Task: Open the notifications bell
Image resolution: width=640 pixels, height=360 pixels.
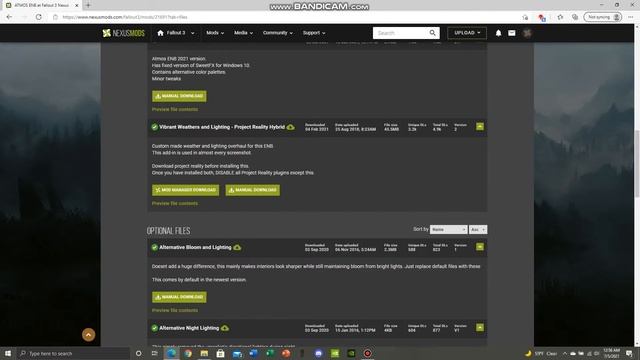Action: (x=498, y=33)
